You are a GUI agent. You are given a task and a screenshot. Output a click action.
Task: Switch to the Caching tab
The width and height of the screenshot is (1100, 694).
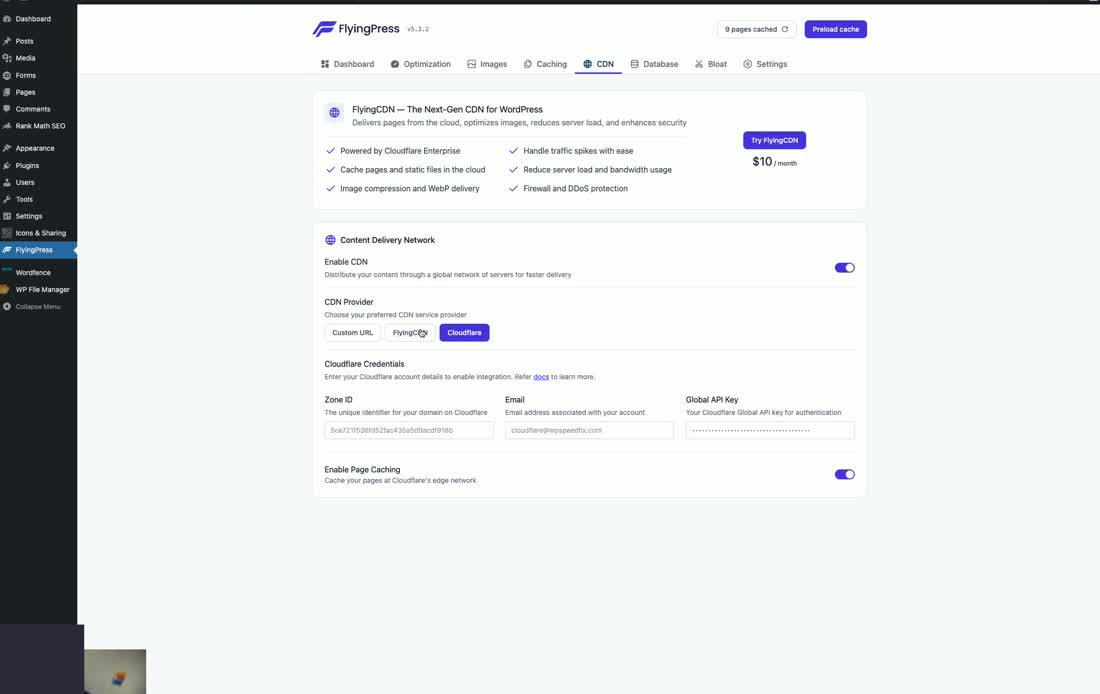545,64
